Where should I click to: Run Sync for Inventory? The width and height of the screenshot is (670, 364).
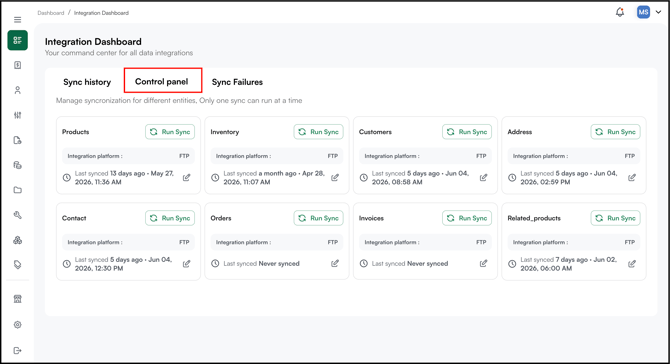pos(318,132)
